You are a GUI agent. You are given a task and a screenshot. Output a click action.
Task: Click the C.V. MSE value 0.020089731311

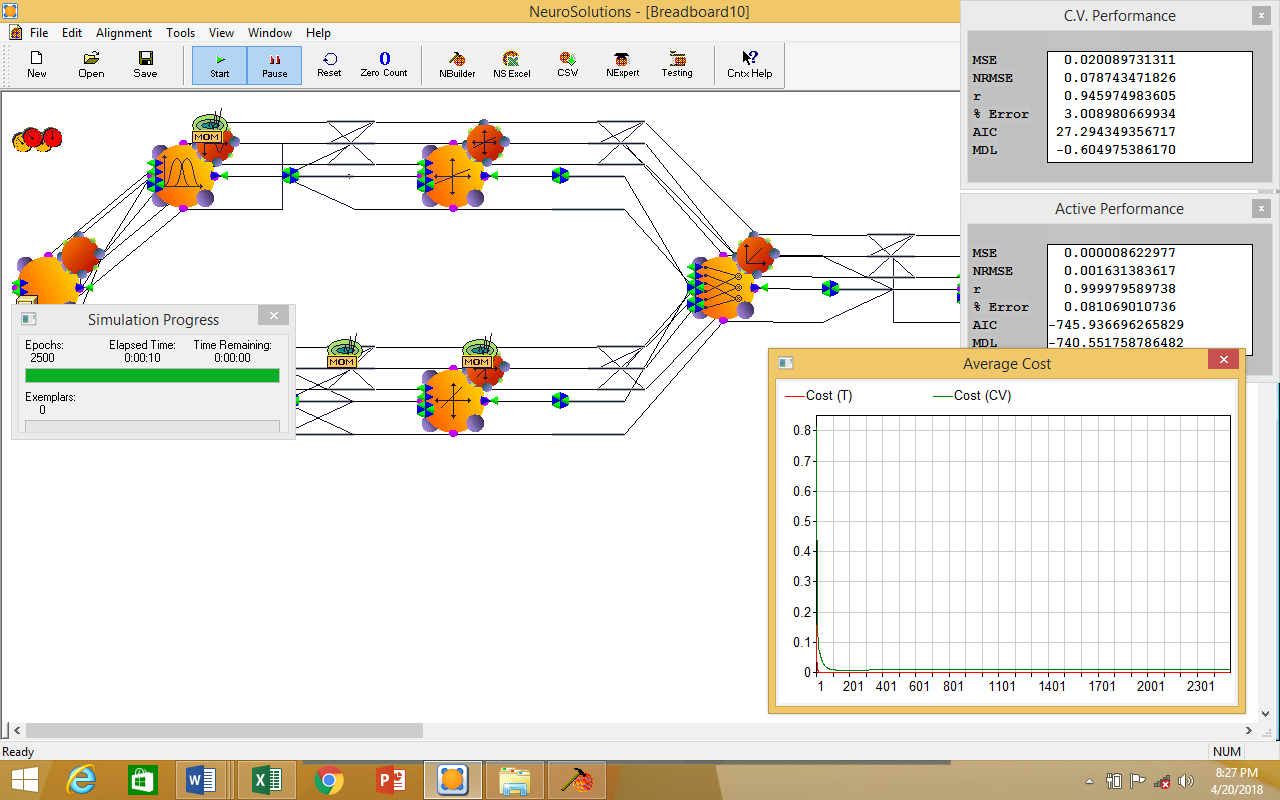pos(1119,60)
